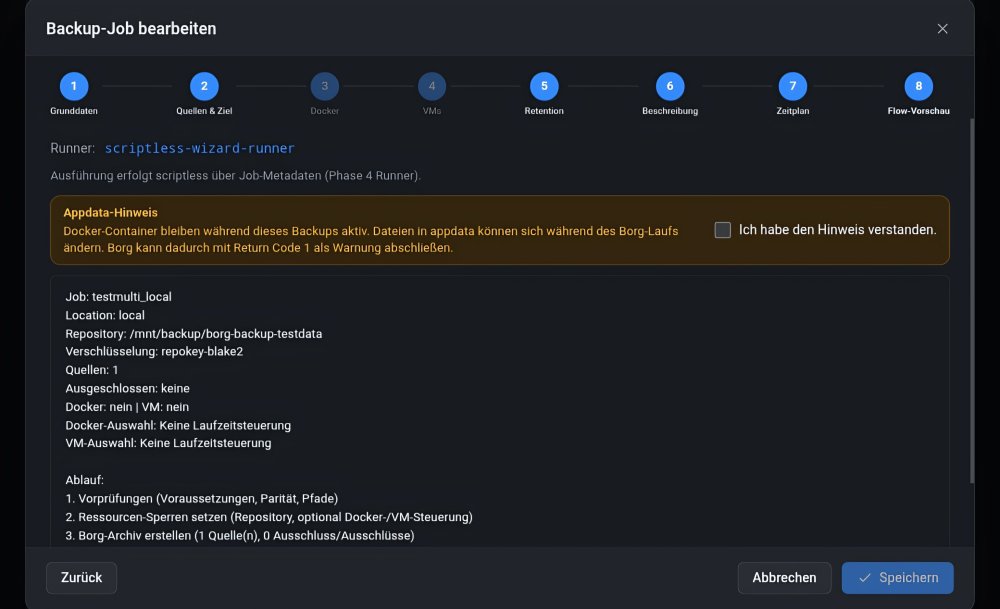Screen dimensions: 1000x609
Task: Click the 'Job: testmulti_local' line
Action: coord(118,297)
